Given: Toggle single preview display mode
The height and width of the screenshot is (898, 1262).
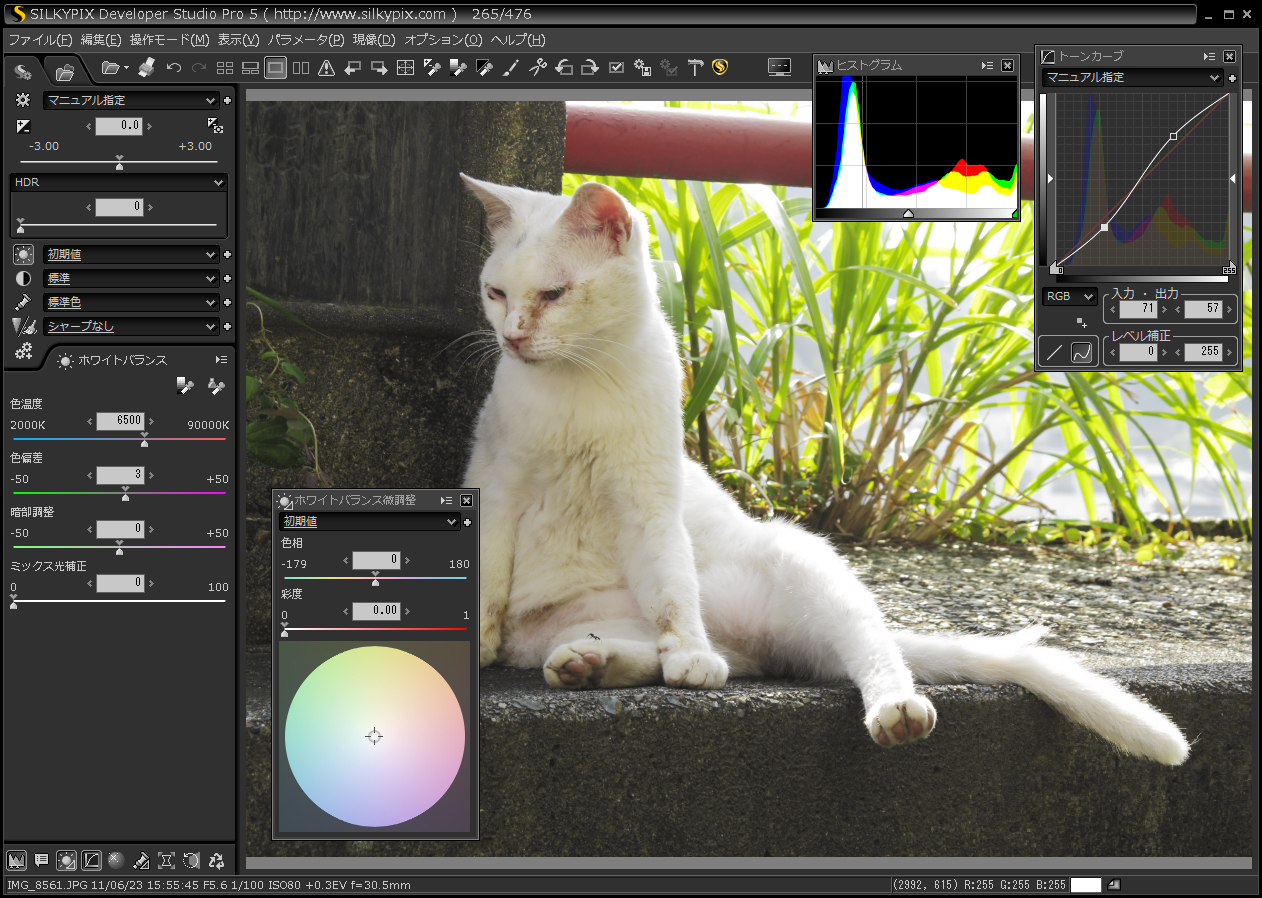Looking at the screenshot, I should tap(275, 68).
